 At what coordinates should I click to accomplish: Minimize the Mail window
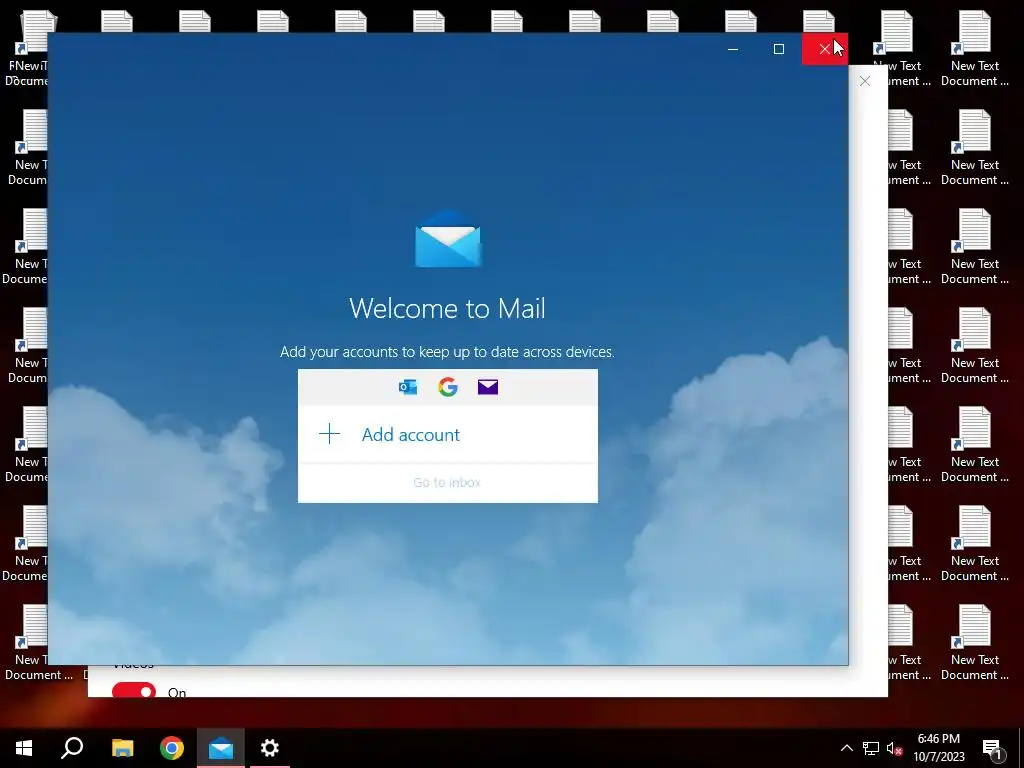pyautogui.click(x=733, y=49)
